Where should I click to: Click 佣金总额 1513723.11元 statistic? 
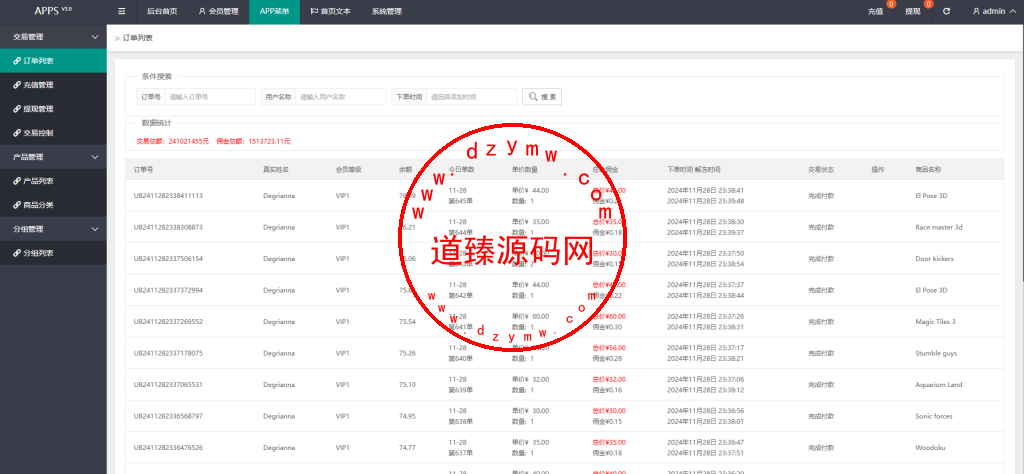point(253,141)
